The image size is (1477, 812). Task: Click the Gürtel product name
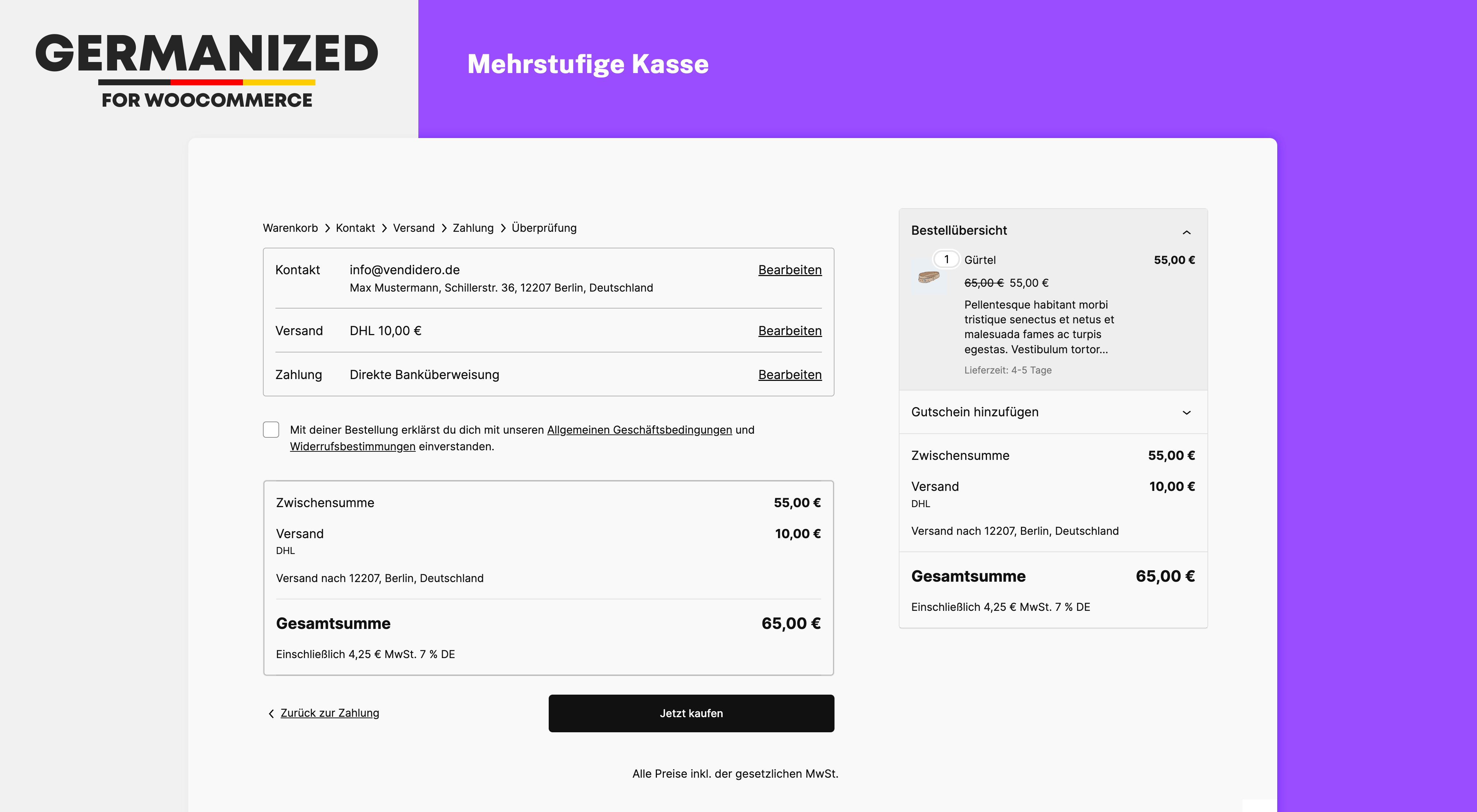pos(980,260)
